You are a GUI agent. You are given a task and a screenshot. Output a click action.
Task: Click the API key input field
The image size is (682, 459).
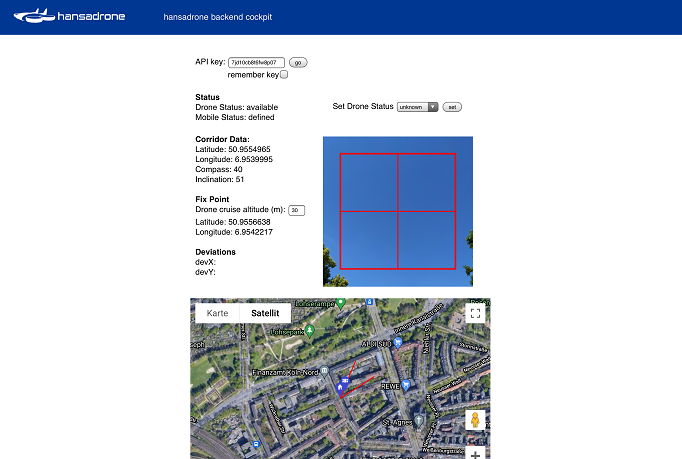click(257, 62)
